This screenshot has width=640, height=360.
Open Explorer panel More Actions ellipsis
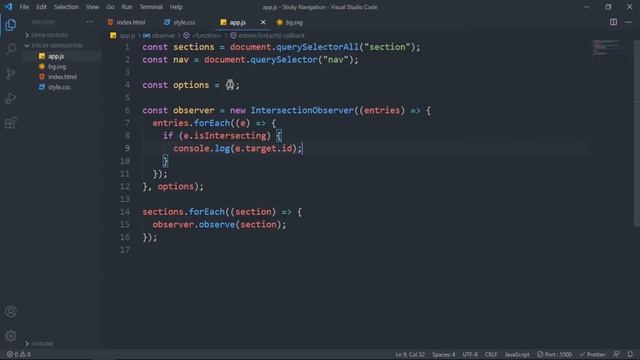[89, 22]
